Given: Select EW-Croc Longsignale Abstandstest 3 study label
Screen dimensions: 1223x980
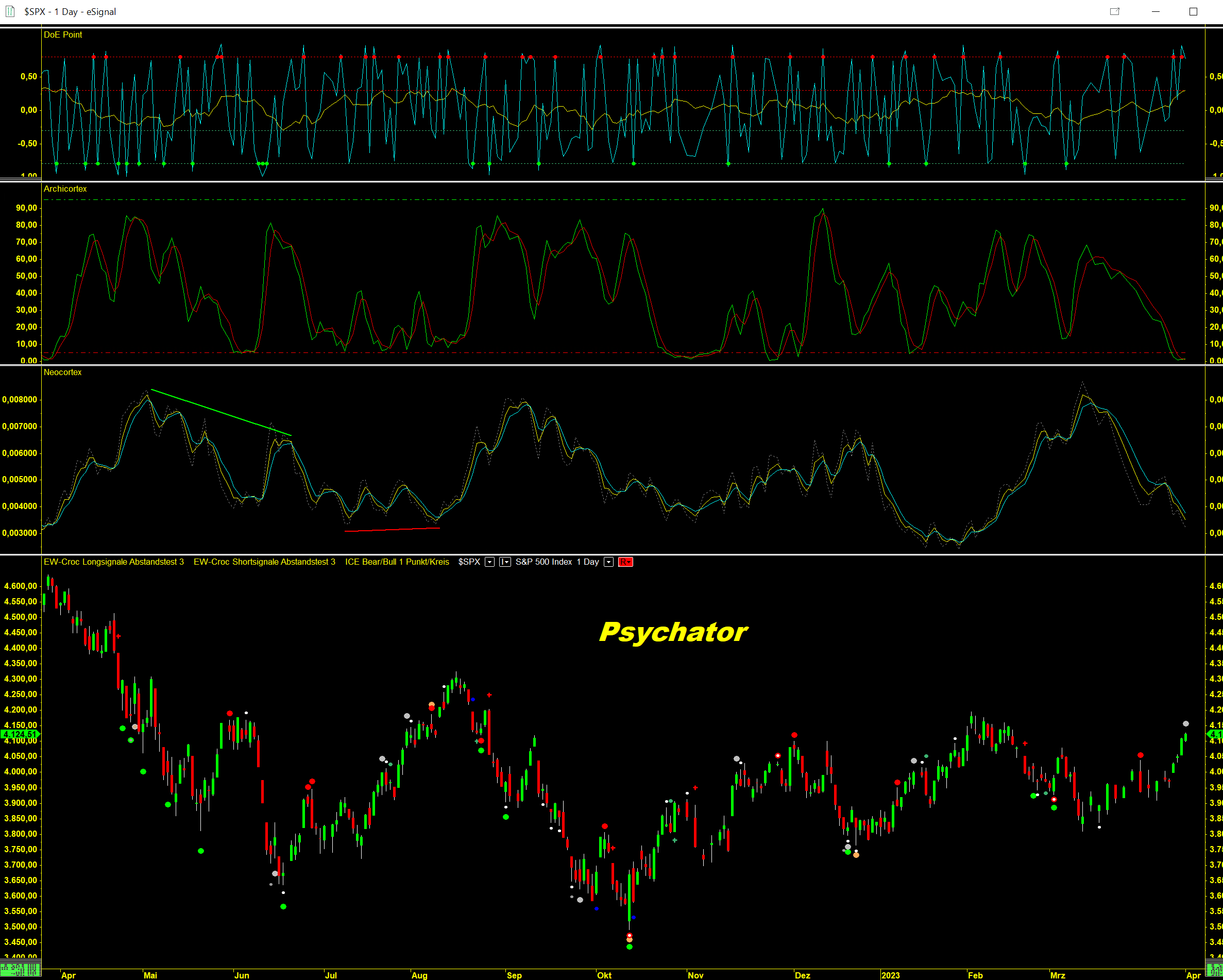Looking at the screenshot, I should click(x=113, y=562).
